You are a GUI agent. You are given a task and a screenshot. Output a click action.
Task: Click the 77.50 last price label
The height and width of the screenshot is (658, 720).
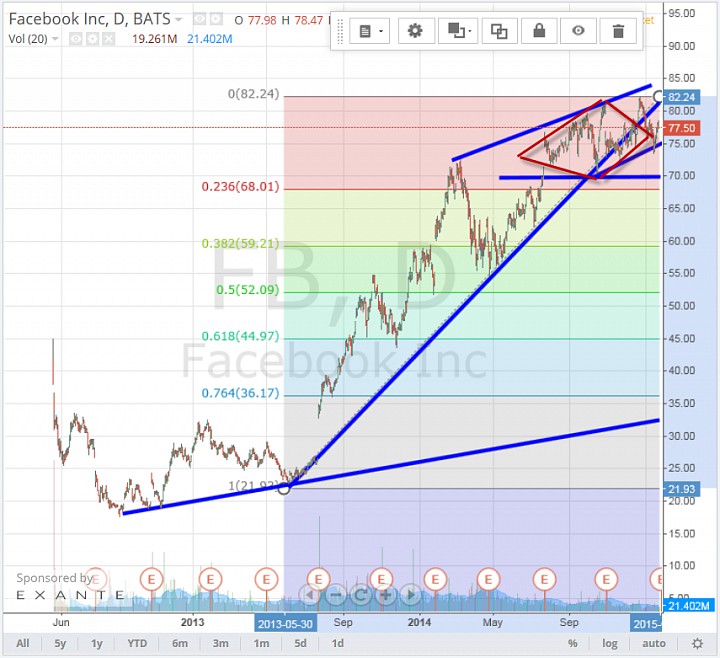point(681,128)
